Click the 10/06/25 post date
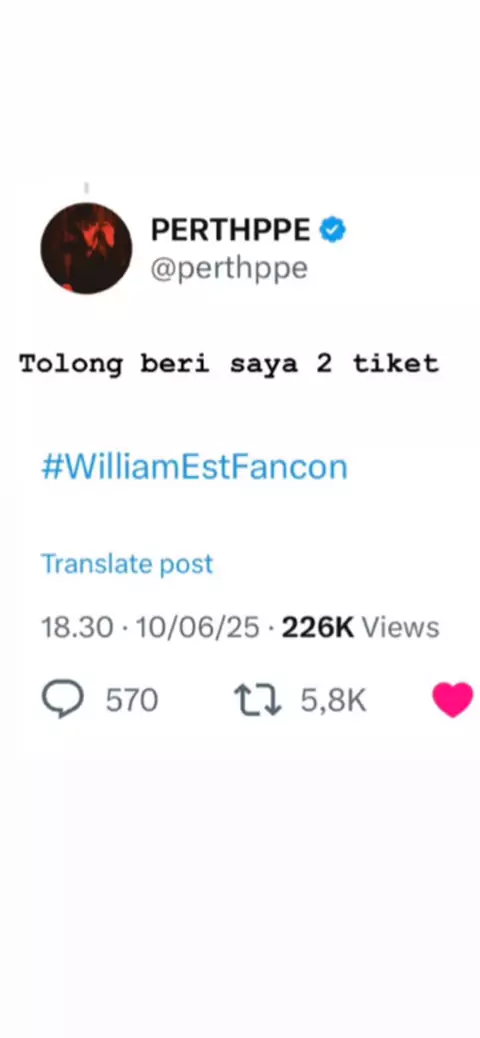The height and width of the screenshot is (1038, 480). click(x=197, y=628)
